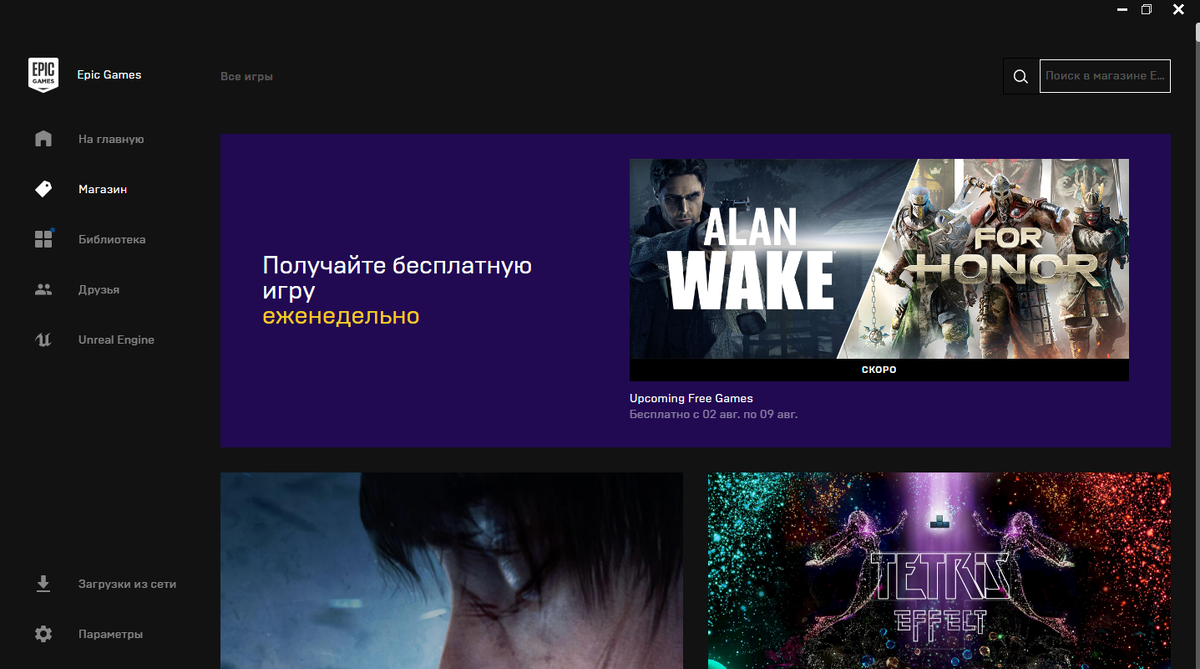Screen dimensions: 1200x669
Task: Go to На главную in the sidebar
Action: pyautogui.click(x=111, y=139)
